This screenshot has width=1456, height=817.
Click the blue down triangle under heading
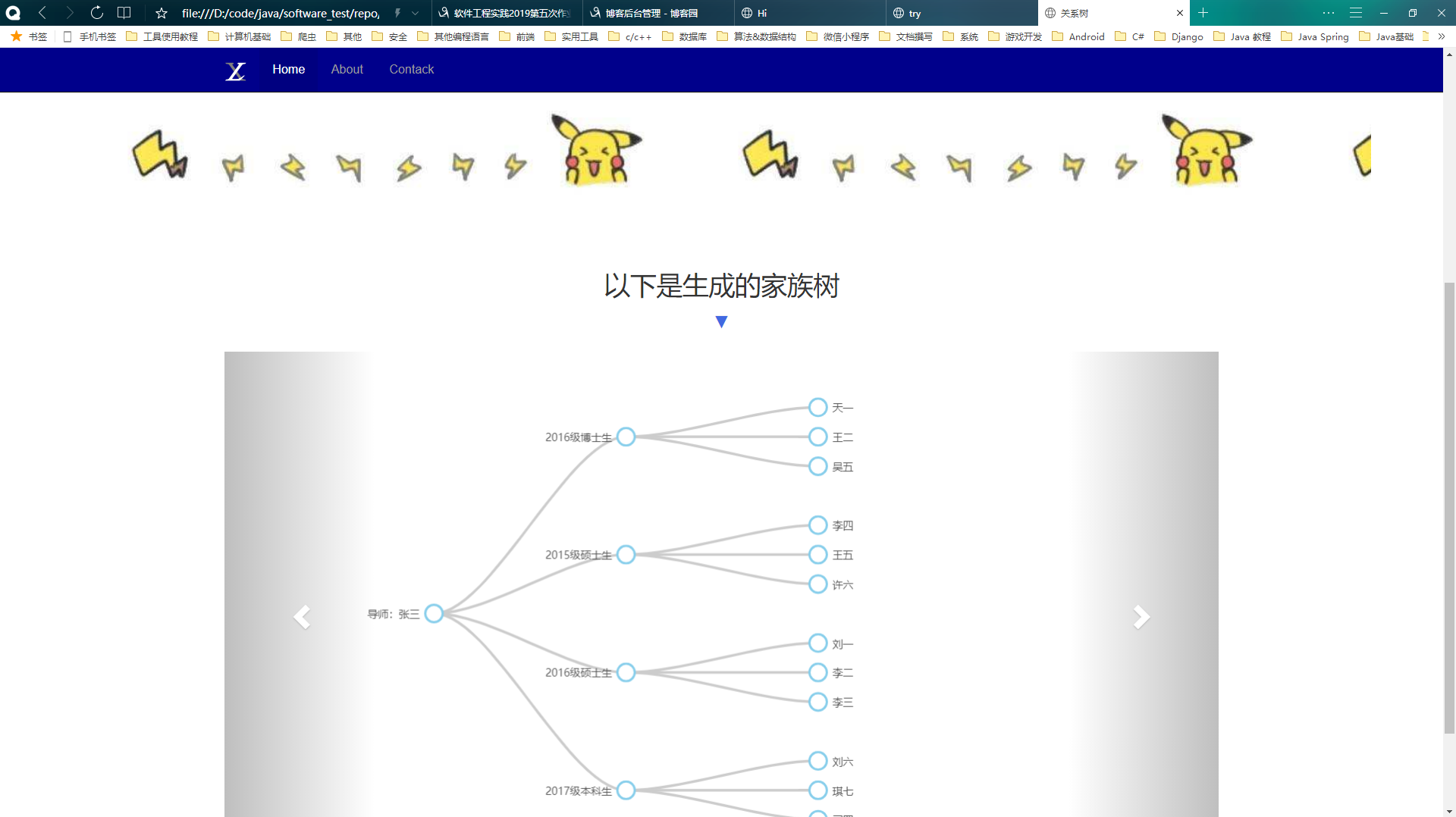click(721, 322)
